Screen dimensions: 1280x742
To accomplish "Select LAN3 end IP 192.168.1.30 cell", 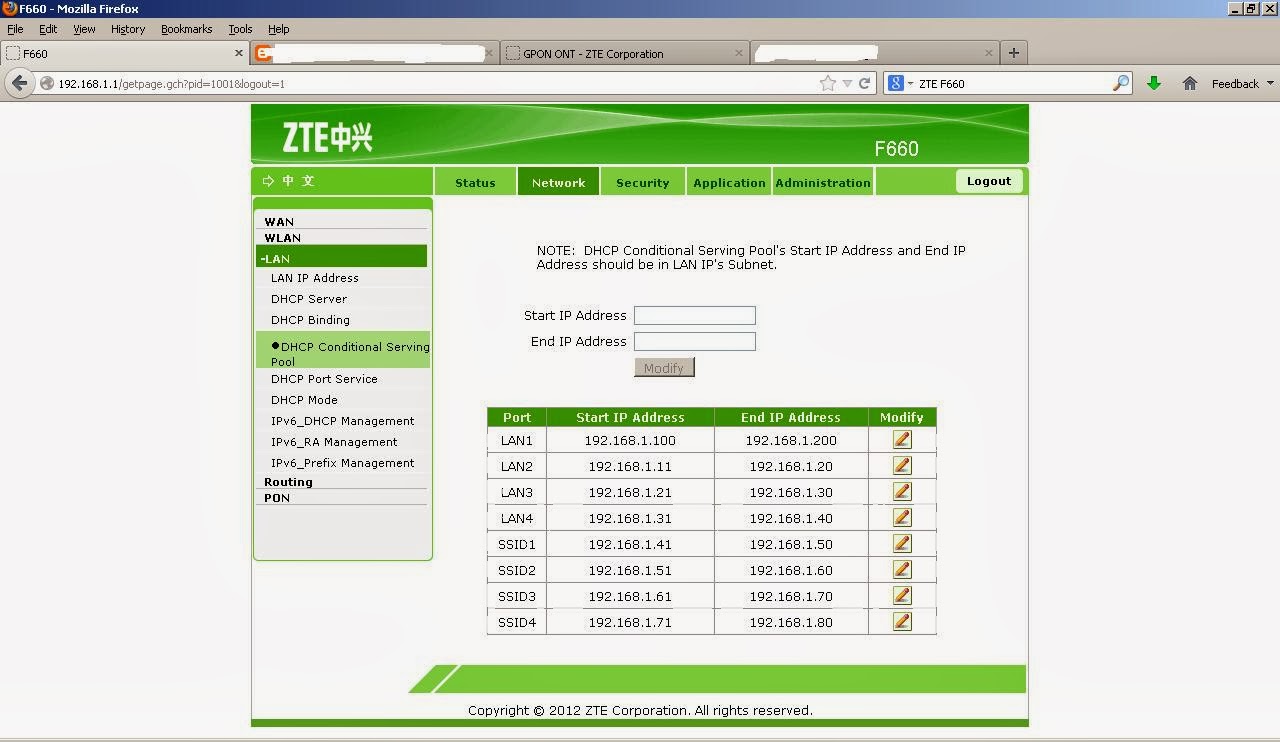I will [790, 492].
